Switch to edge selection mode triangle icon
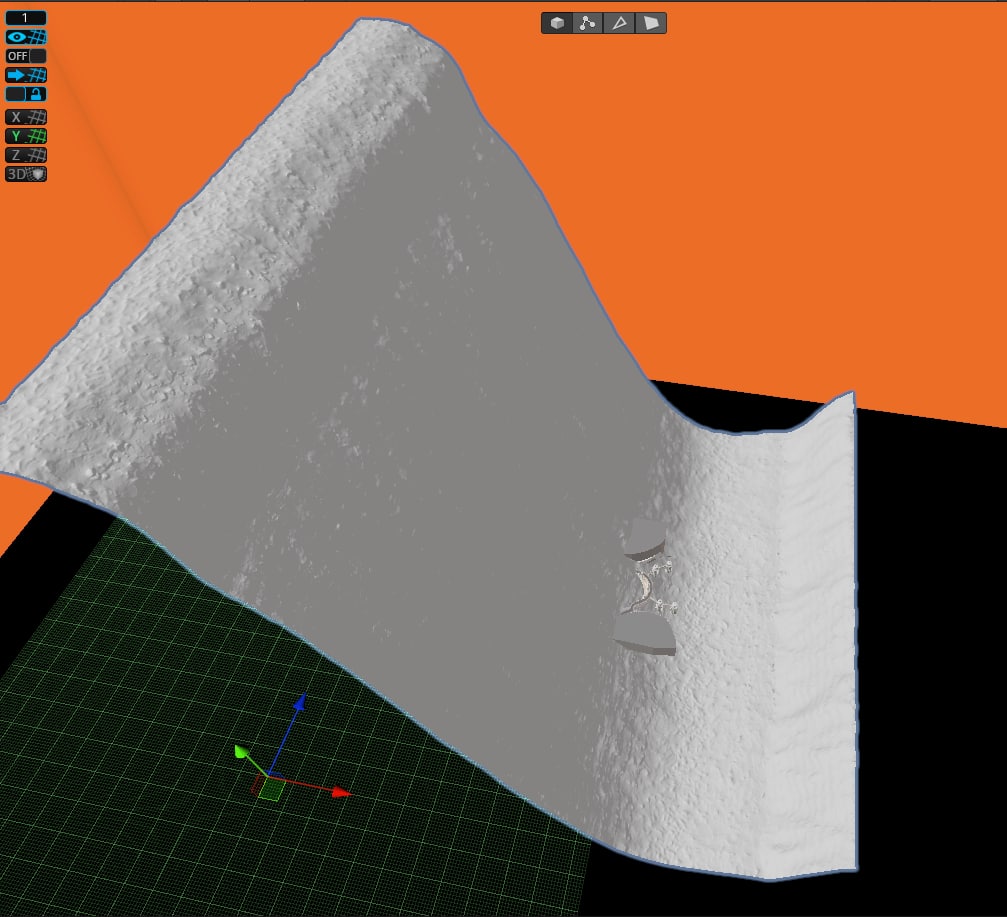Screen dimensions: 1007x917 618,23
